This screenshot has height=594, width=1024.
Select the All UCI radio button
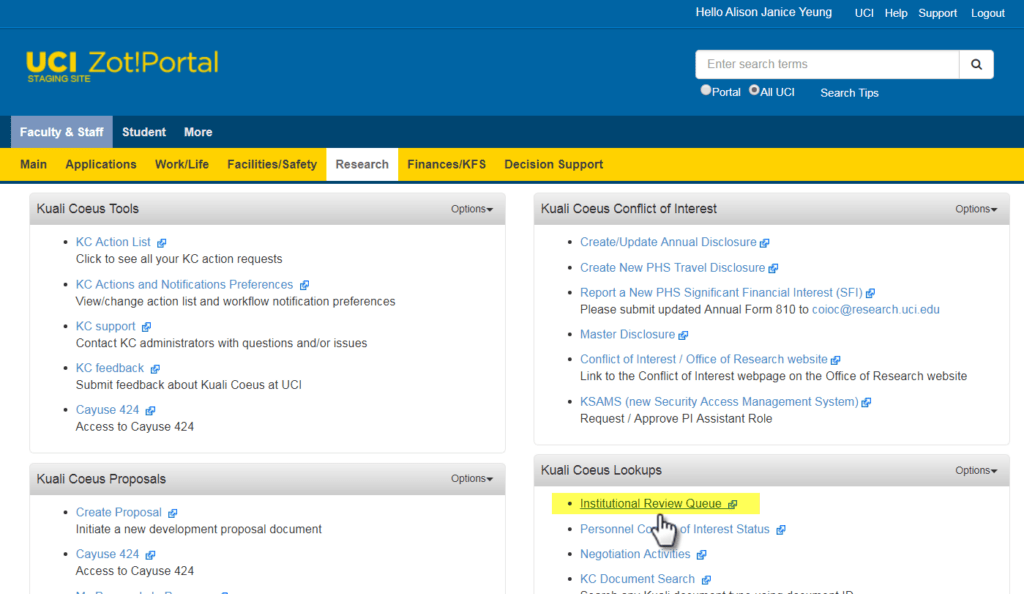(755, 90)
